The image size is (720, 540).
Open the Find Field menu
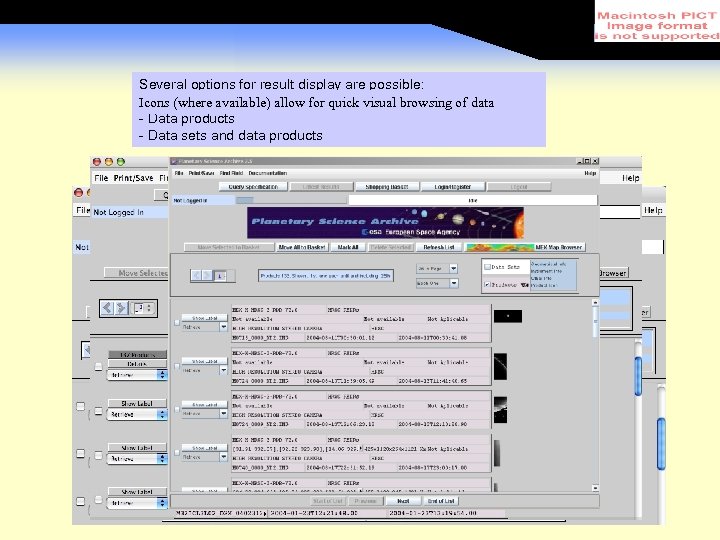231,173
